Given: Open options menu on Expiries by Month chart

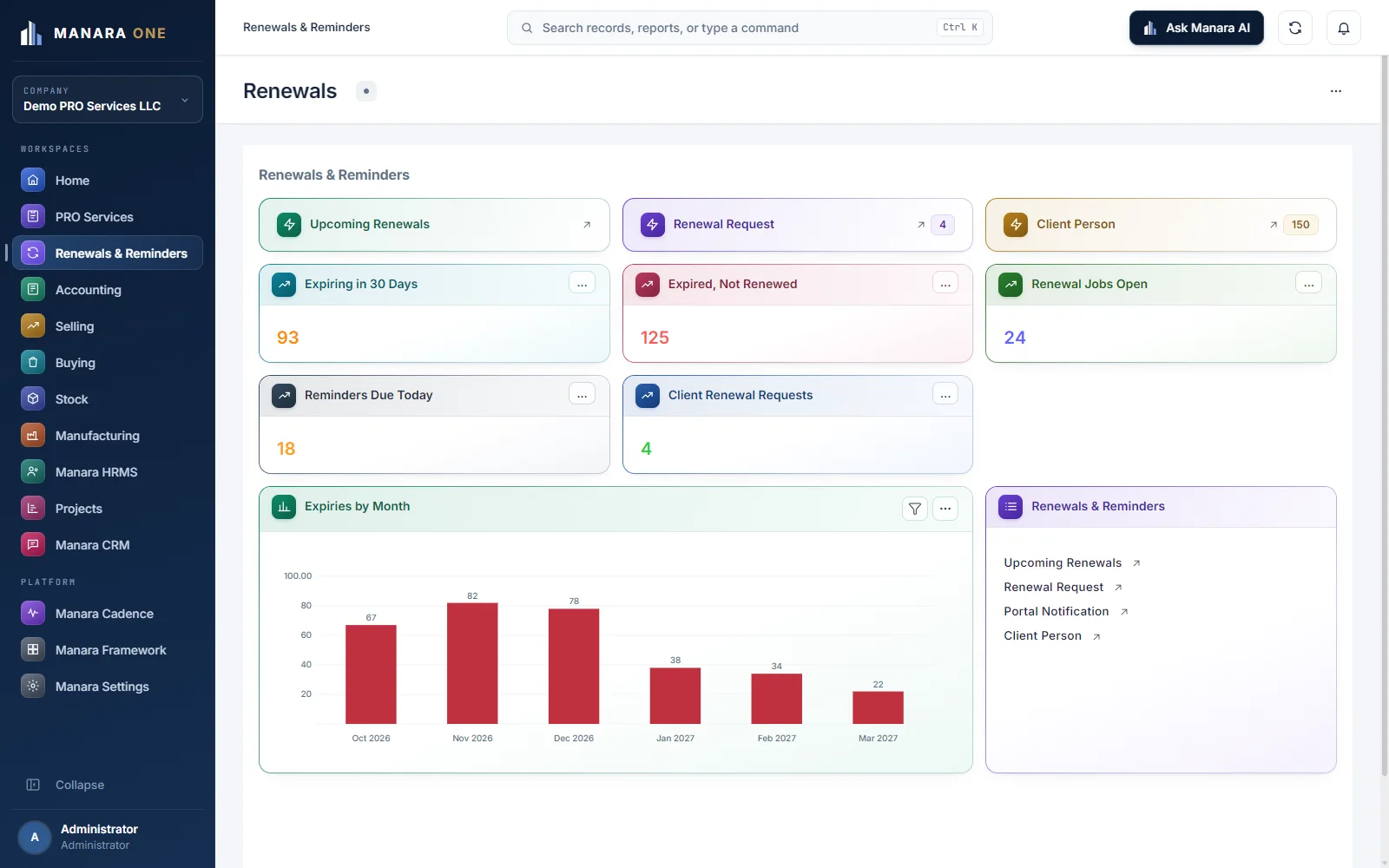Looking at the screenshot, I should click(x=945, y=509).
